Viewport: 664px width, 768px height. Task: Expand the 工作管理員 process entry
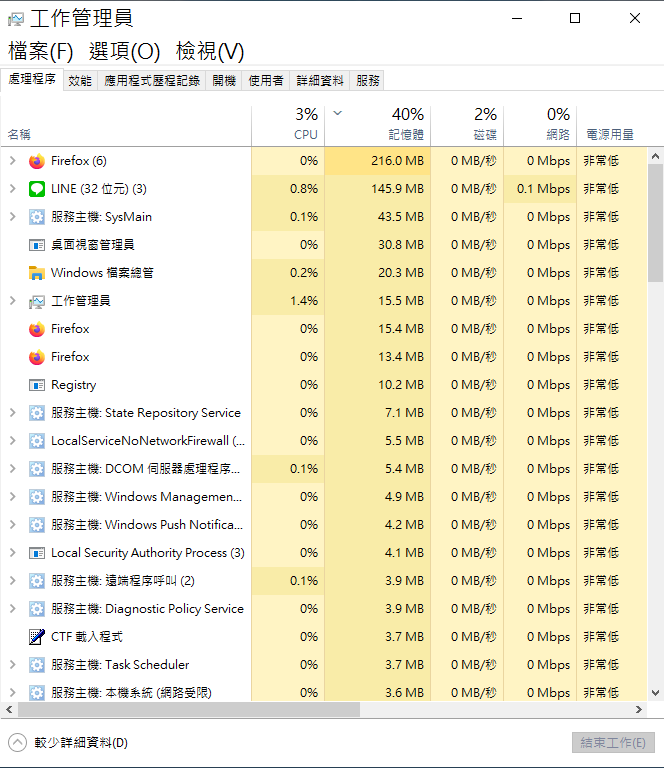tap(13, 301)
